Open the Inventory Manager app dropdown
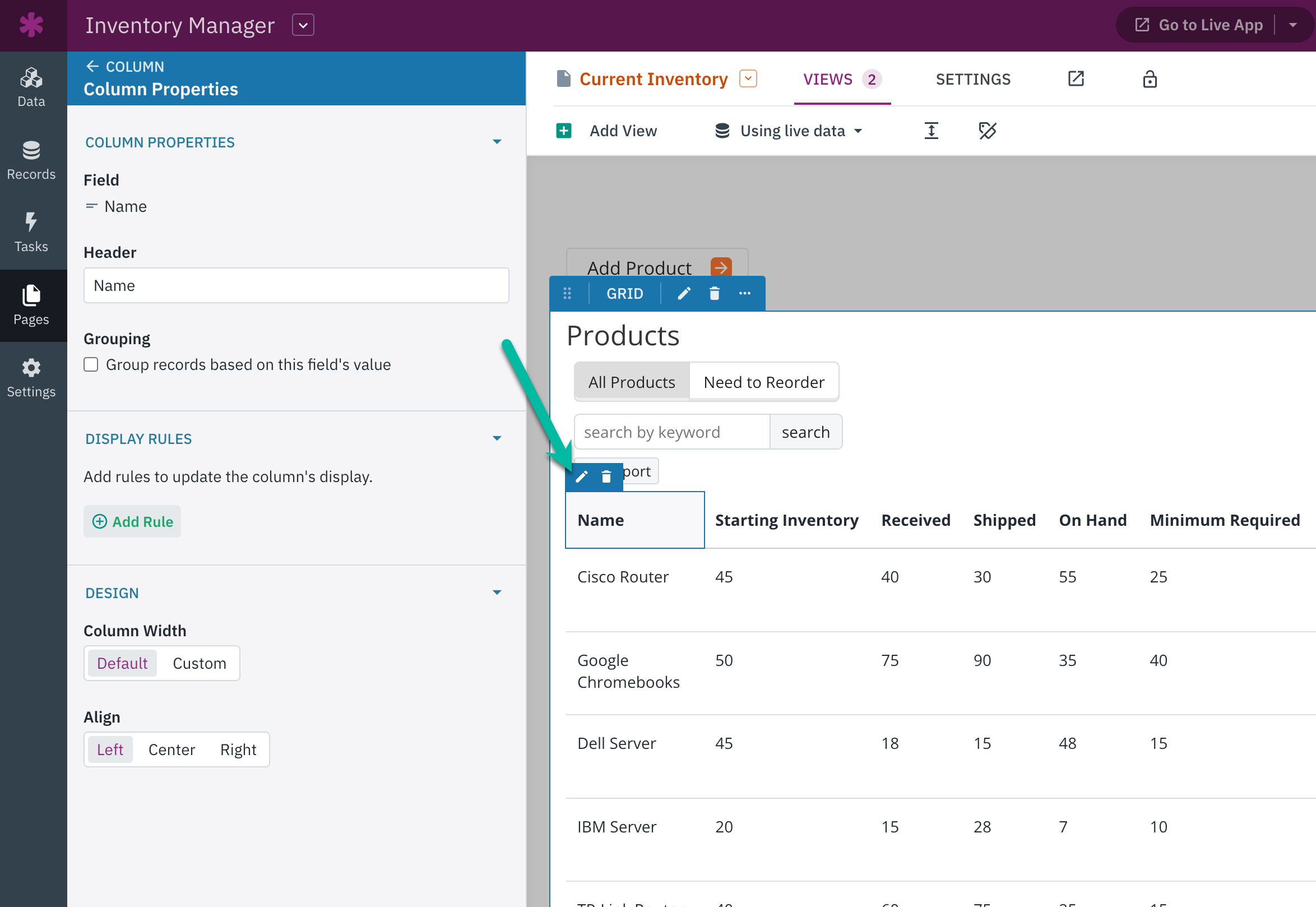Image resolution: width=1316 pixels, height=907 pixels. [303, 25]
